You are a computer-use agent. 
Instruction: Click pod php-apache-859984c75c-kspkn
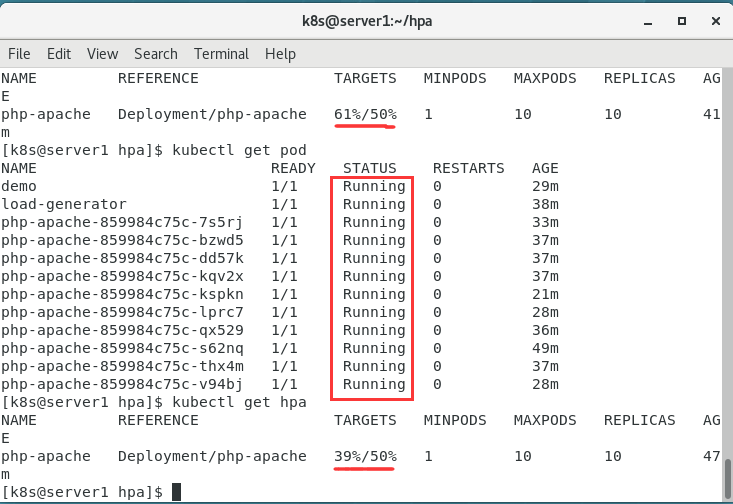point(122,295)
